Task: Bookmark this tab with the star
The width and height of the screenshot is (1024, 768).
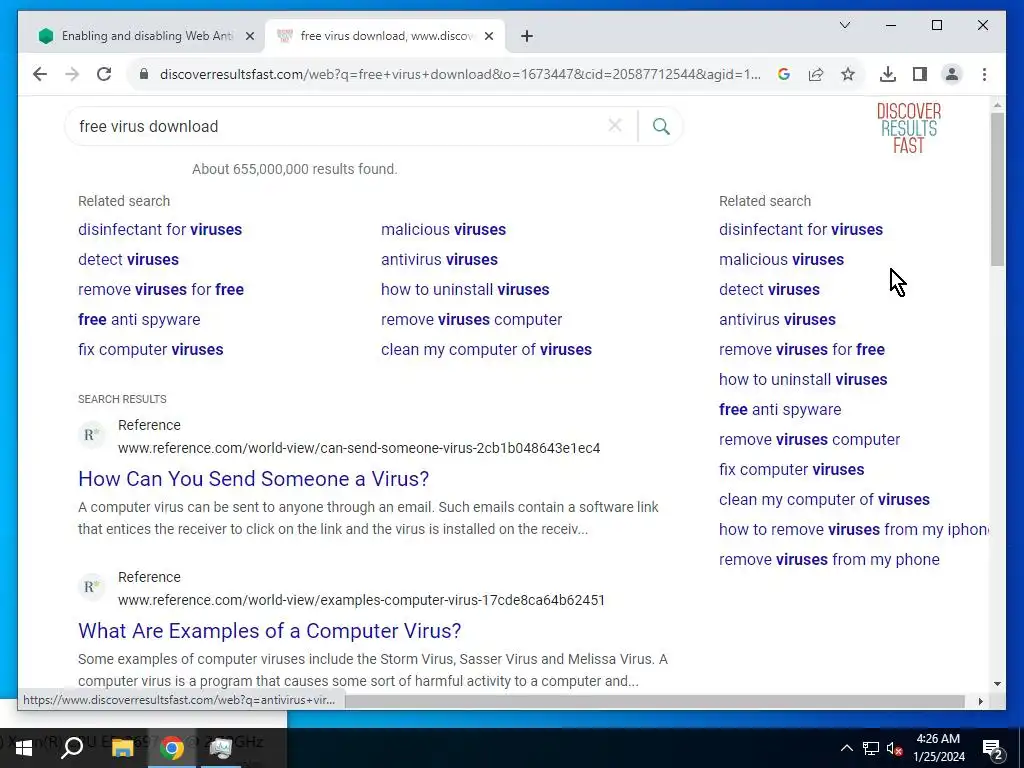Action: click(848, 74)
